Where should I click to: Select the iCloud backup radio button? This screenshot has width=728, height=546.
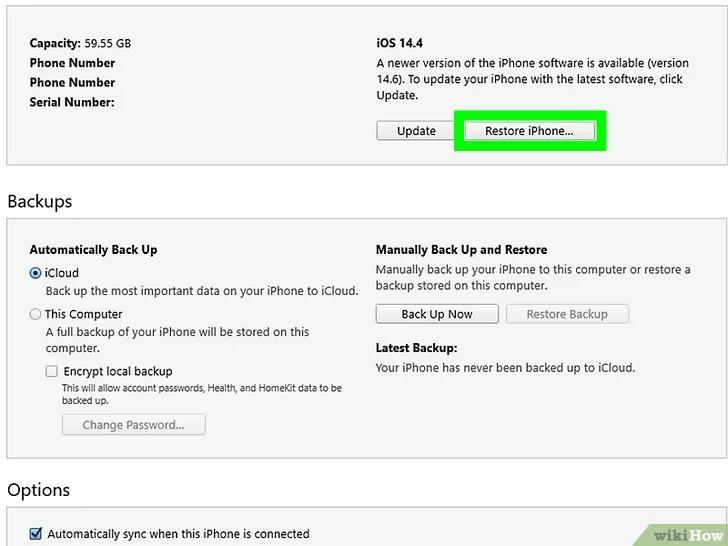35,273
